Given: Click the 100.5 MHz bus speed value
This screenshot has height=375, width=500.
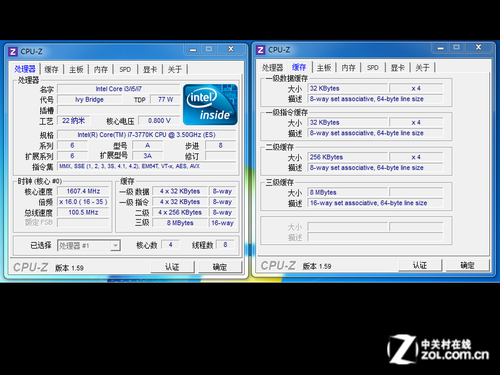Looking at the screenshot, I should (x=83, y=212).
